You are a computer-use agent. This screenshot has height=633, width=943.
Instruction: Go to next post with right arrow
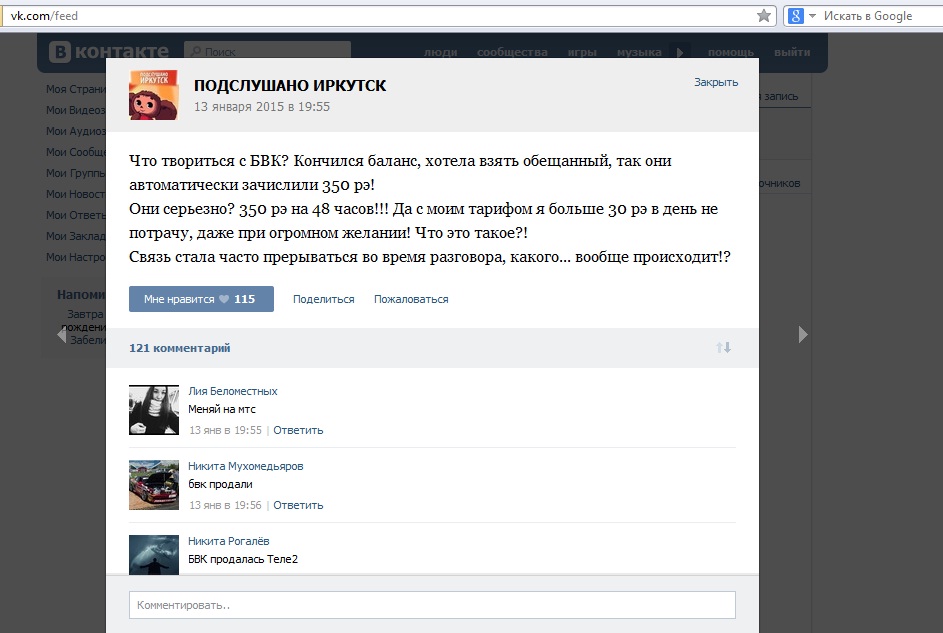[803, 335]
